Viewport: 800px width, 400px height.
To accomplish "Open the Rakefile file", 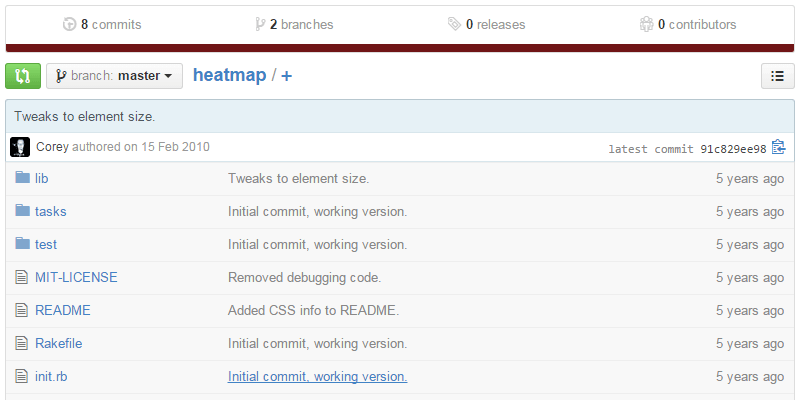I will [58, 344].
